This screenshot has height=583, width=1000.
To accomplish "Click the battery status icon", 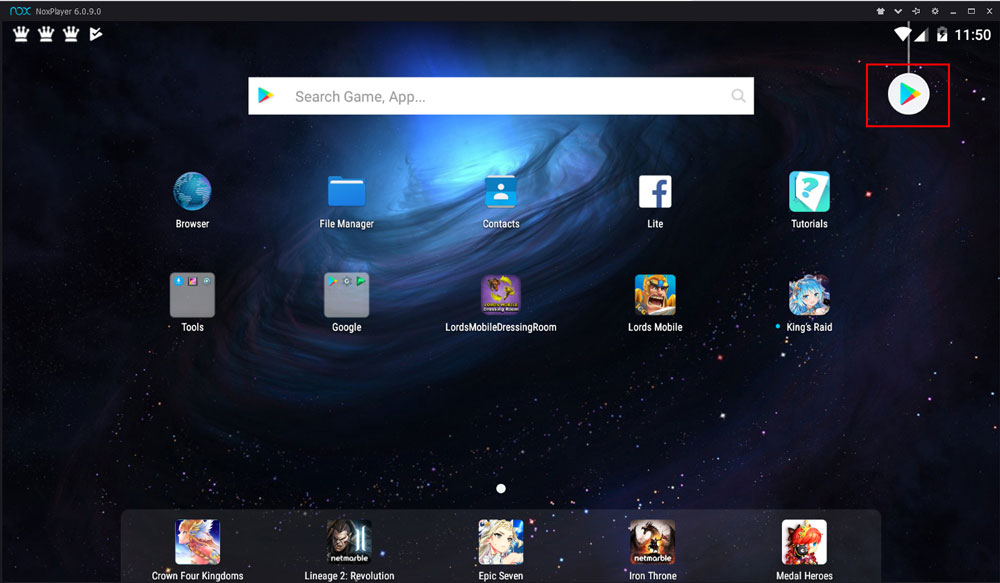I will 942,34.
